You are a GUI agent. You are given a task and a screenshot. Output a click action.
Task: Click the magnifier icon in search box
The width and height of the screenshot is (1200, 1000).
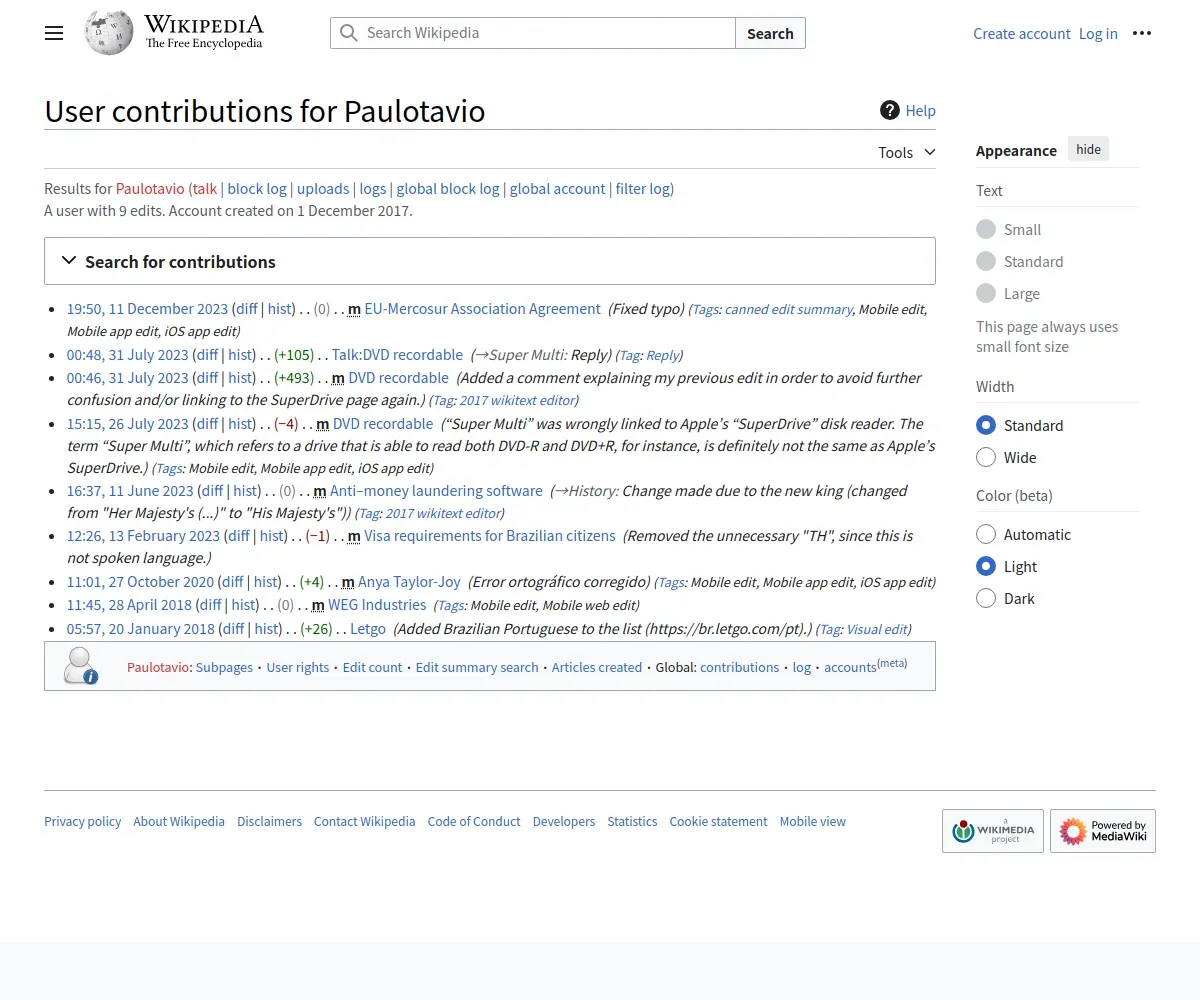(x=348, y=33)
